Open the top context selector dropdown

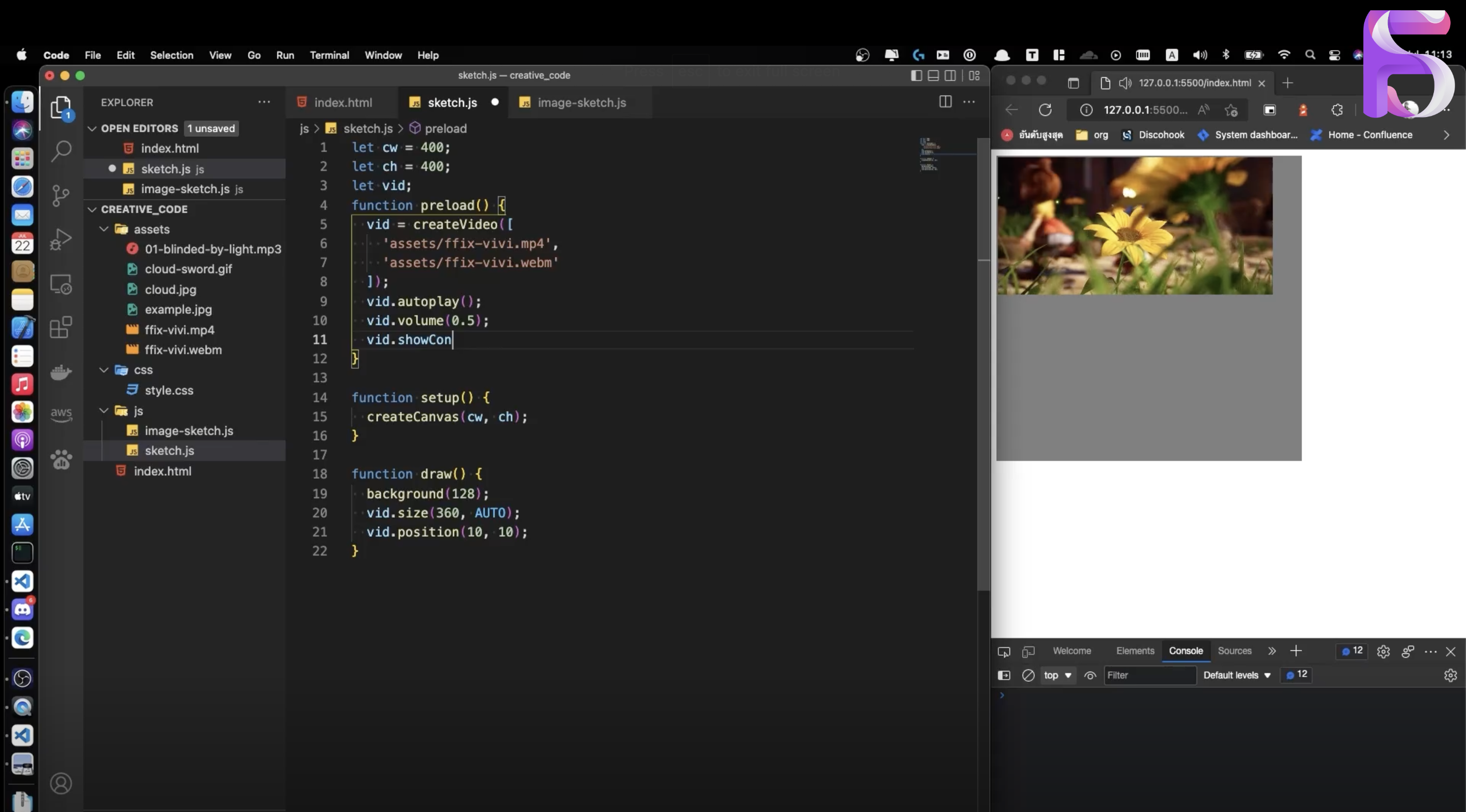pyautogui.click(x=1057, y=675)
